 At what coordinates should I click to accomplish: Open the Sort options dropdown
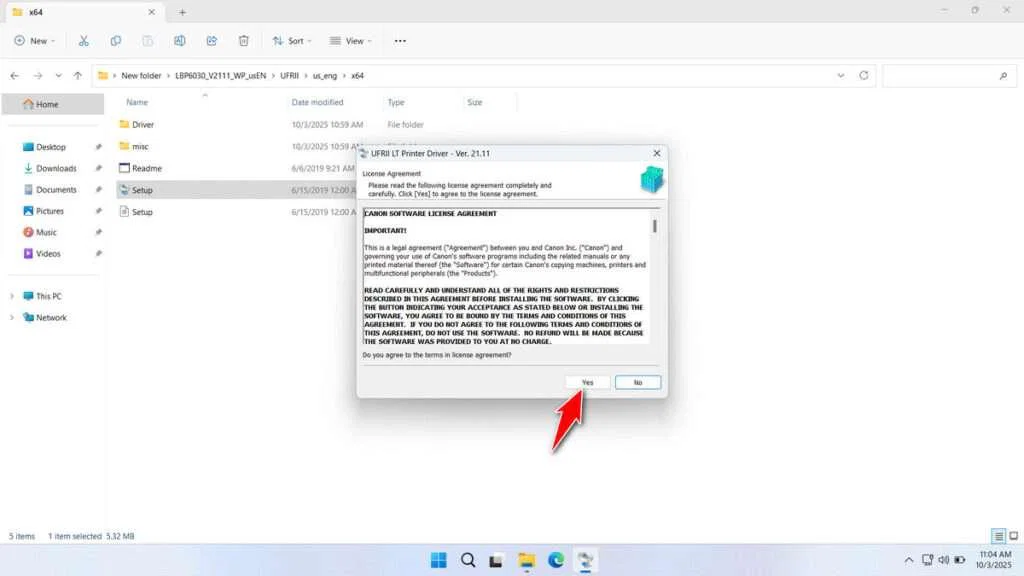(292, 41)
